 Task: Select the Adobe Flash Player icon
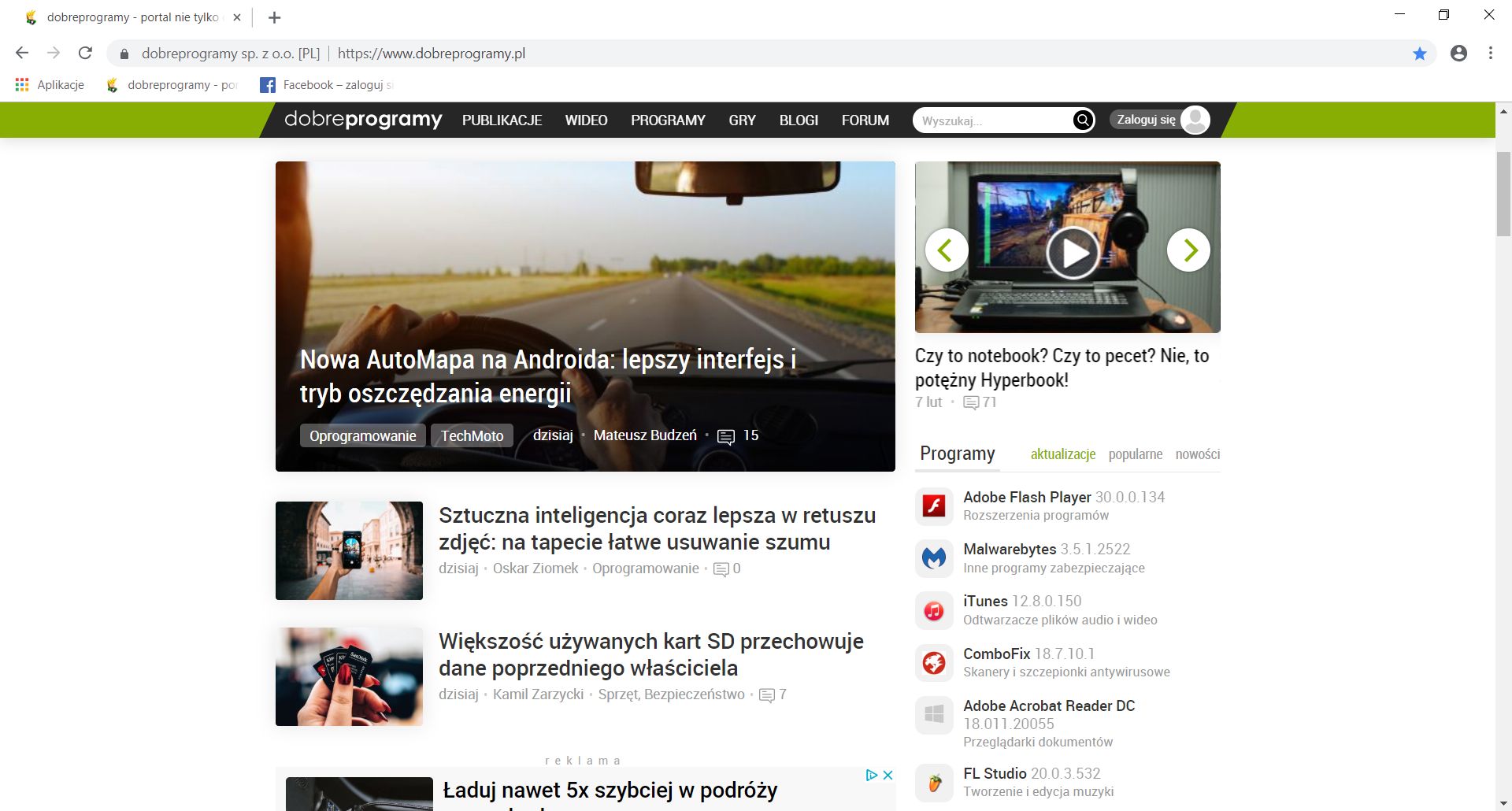click(x=933, y=506)
